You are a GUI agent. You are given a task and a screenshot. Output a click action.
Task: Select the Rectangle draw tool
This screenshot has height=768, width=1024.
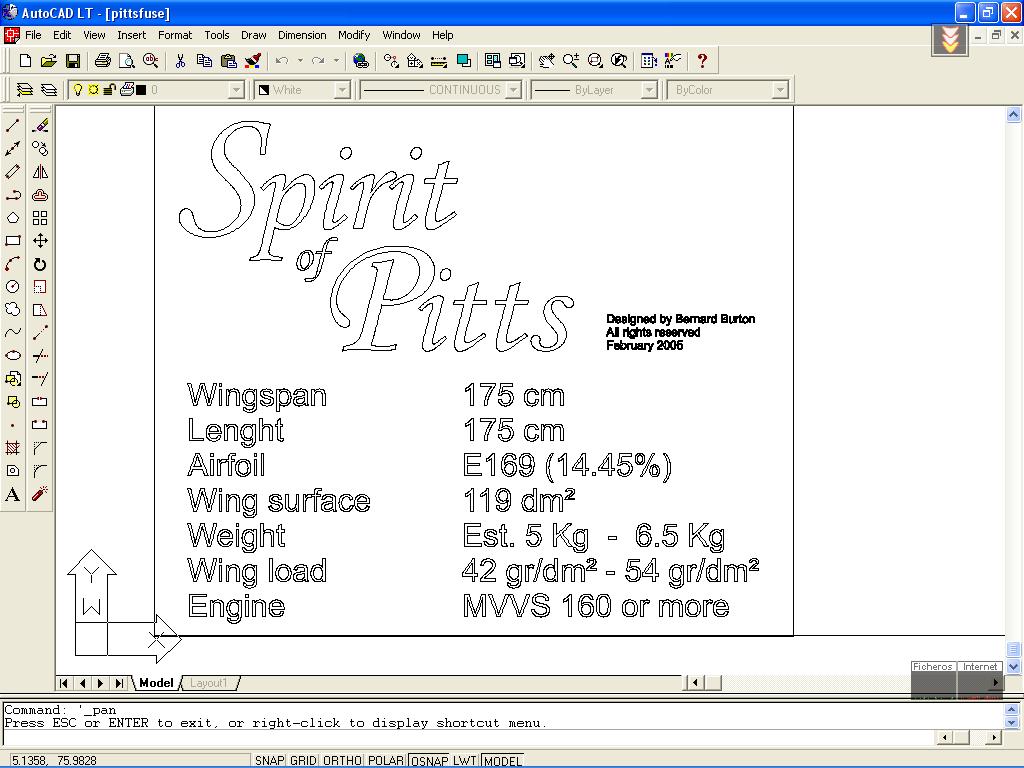13,241
